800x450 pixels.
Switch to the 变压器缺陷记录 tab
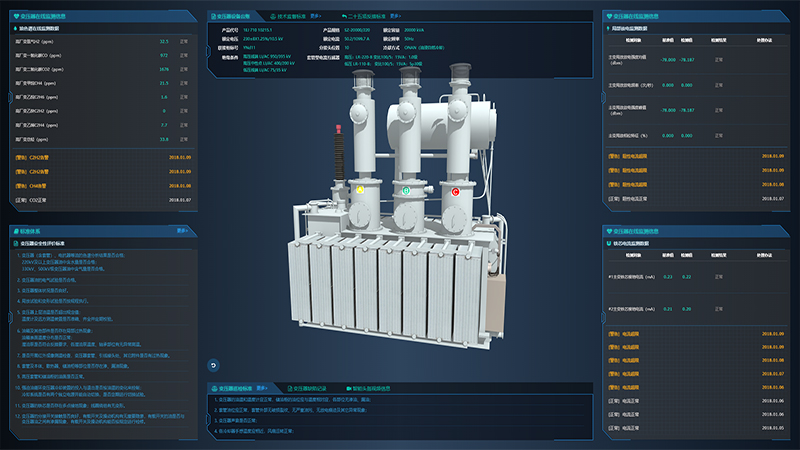pos(307,388)
